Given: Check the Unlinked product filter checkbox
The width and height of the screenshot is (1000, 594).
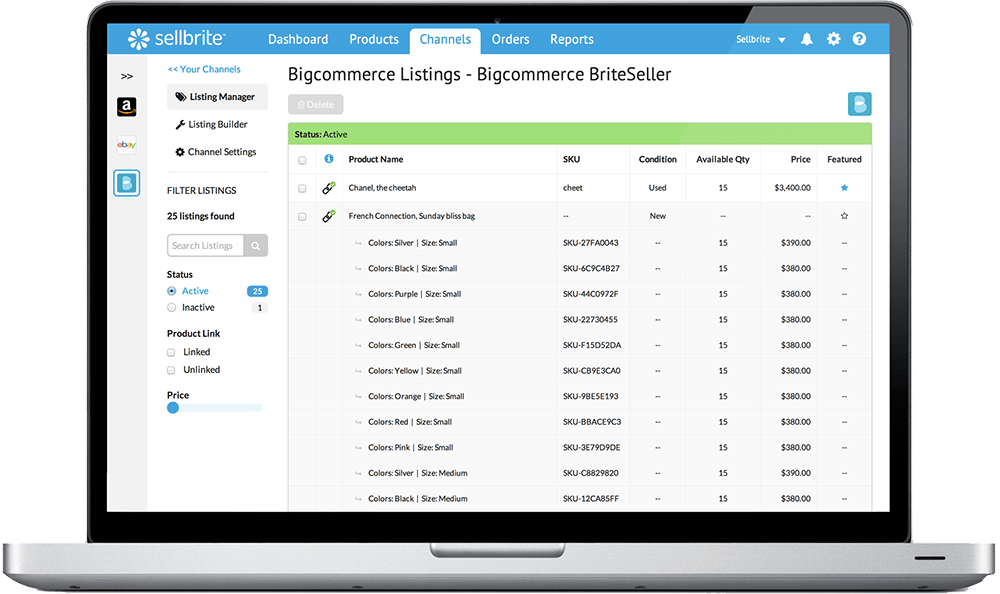Looking at the screenshot, I should pos(171,370).
